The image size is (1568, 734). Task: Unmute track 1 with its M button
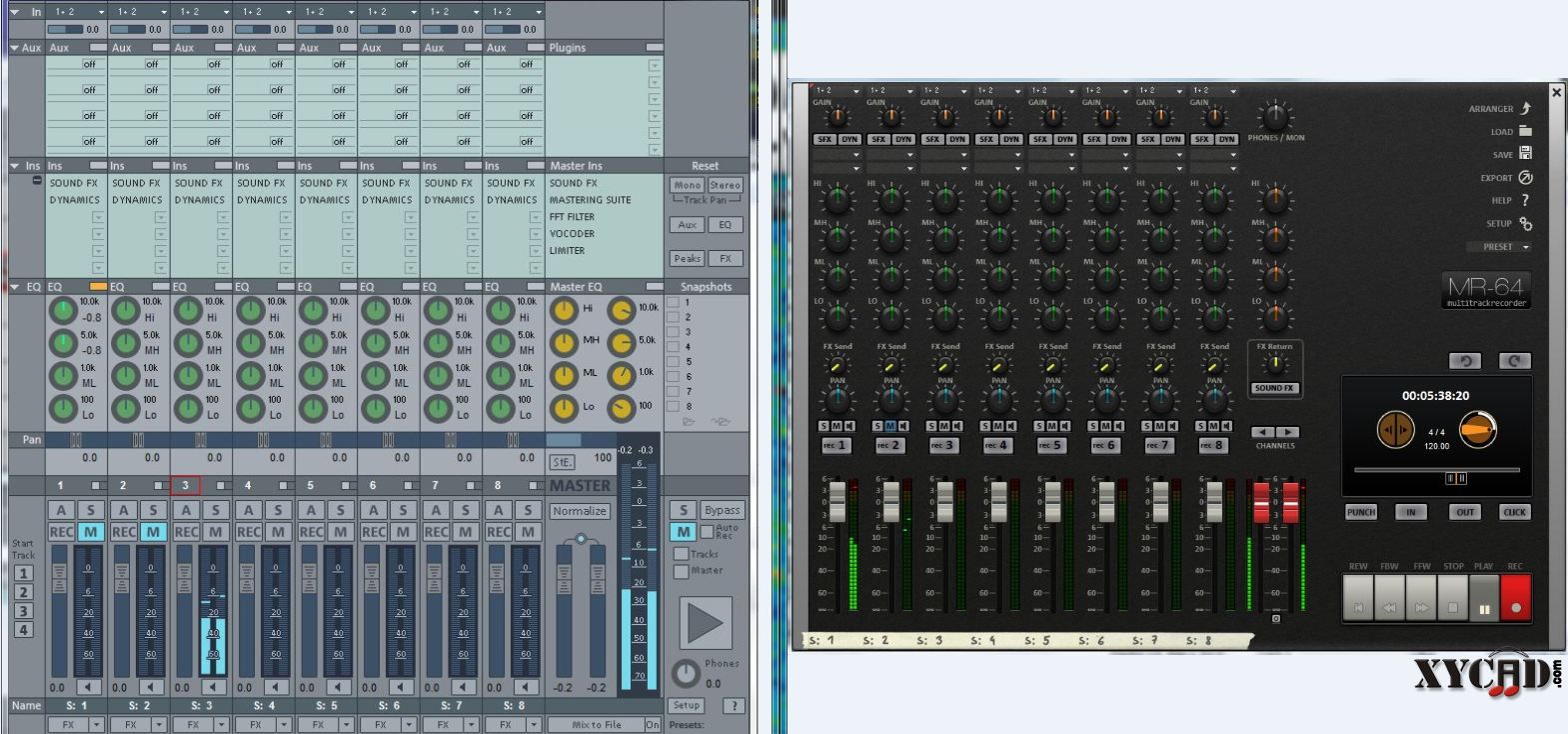click(x=91, y=532)
